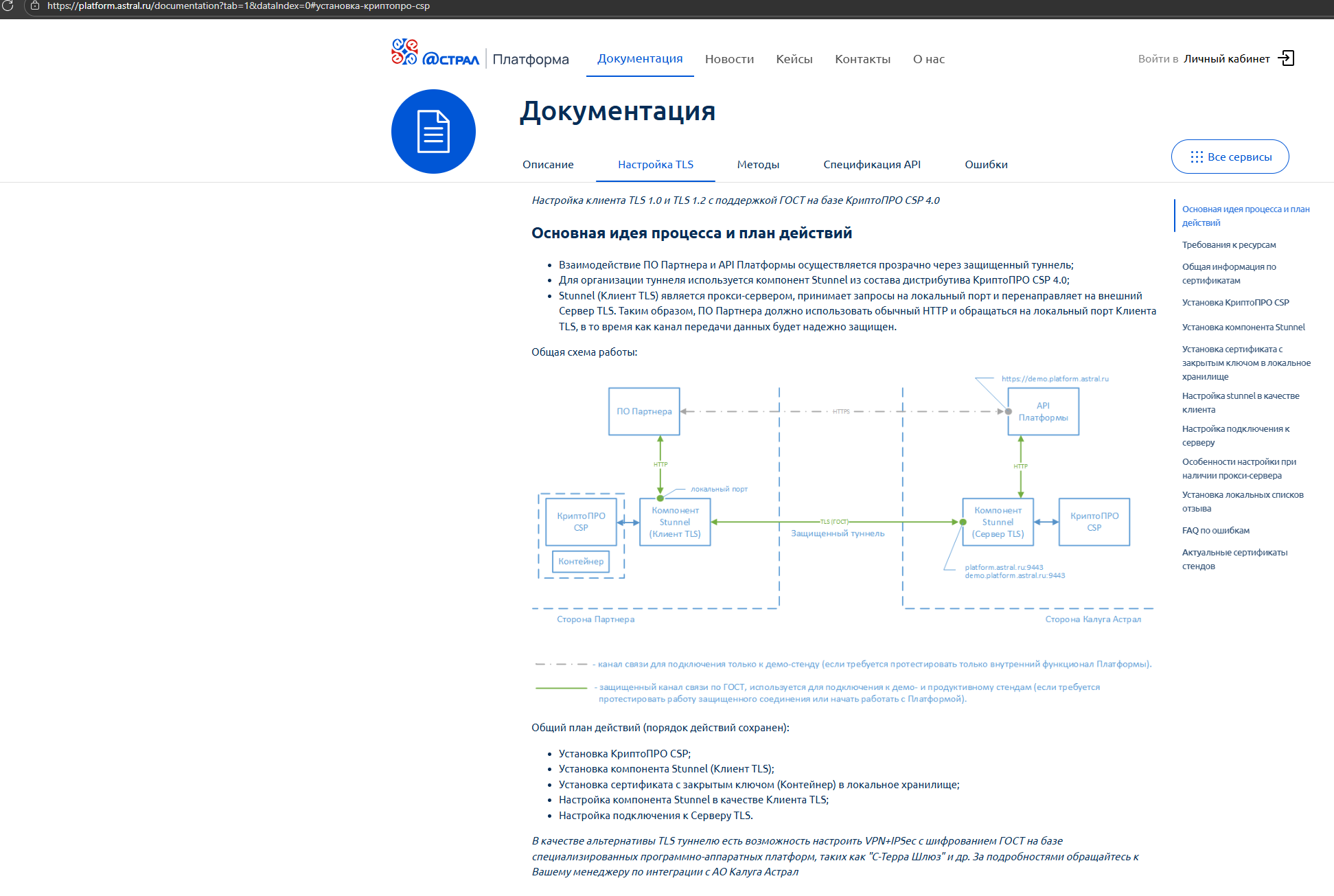The width and height of the screenshot is (1334, 896).
Task: Click the https://demo.platform.astral.ru label
Action: (x=1055, y=379)
